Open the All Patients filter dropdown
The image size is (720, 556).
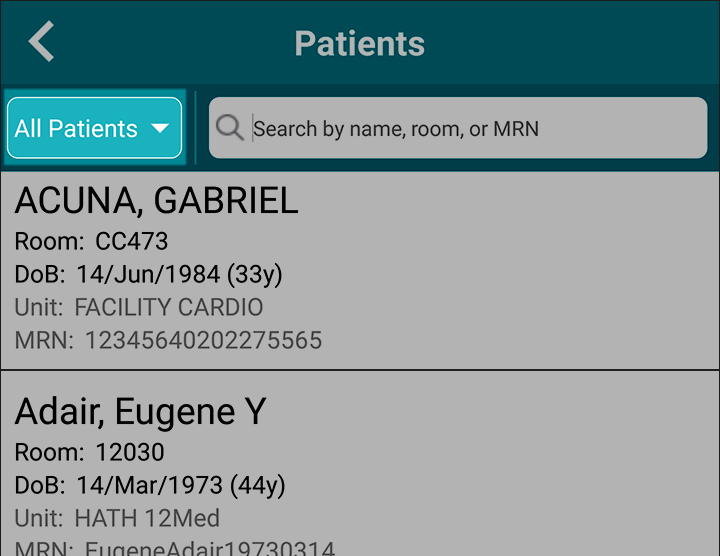coord(95,128)
